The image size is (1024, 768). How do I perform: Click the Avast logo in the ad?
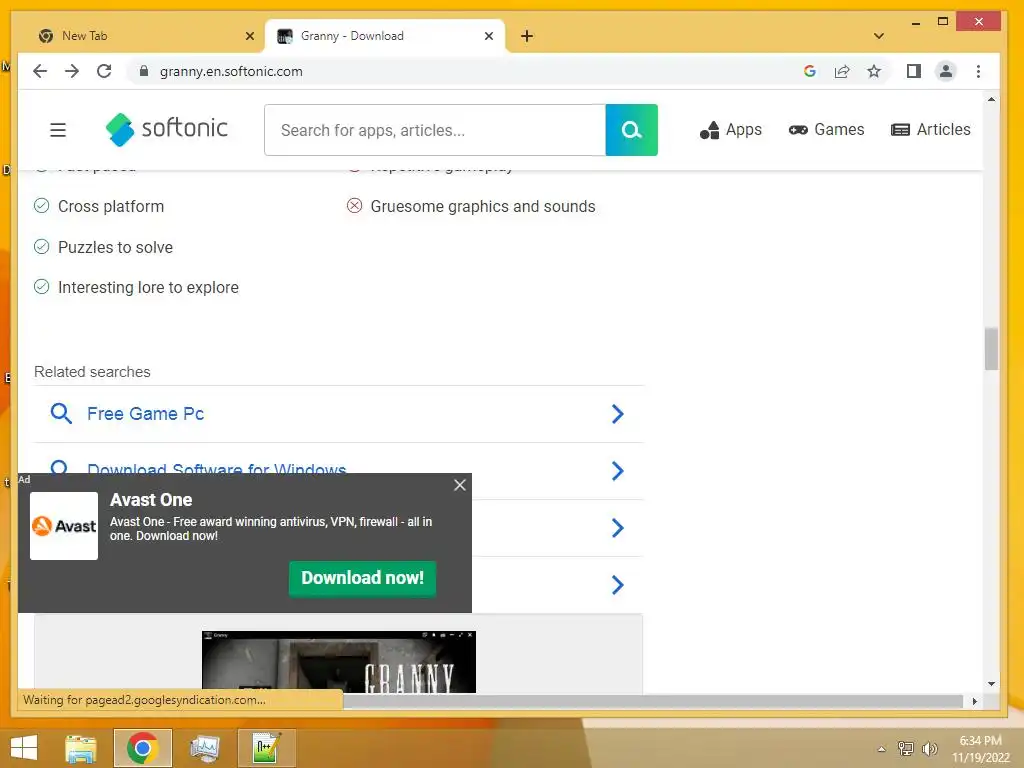[x=64, y=526]
